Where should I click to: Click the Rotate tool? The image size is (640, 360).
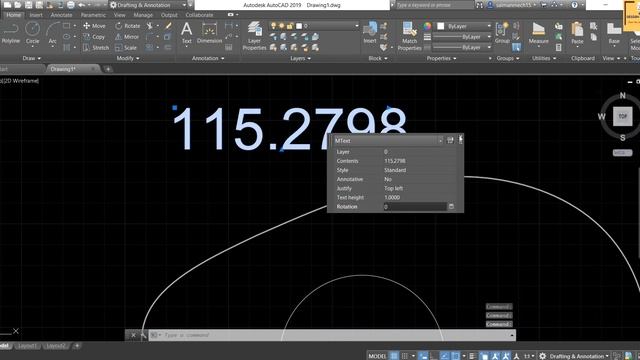(x=128, y=26)
